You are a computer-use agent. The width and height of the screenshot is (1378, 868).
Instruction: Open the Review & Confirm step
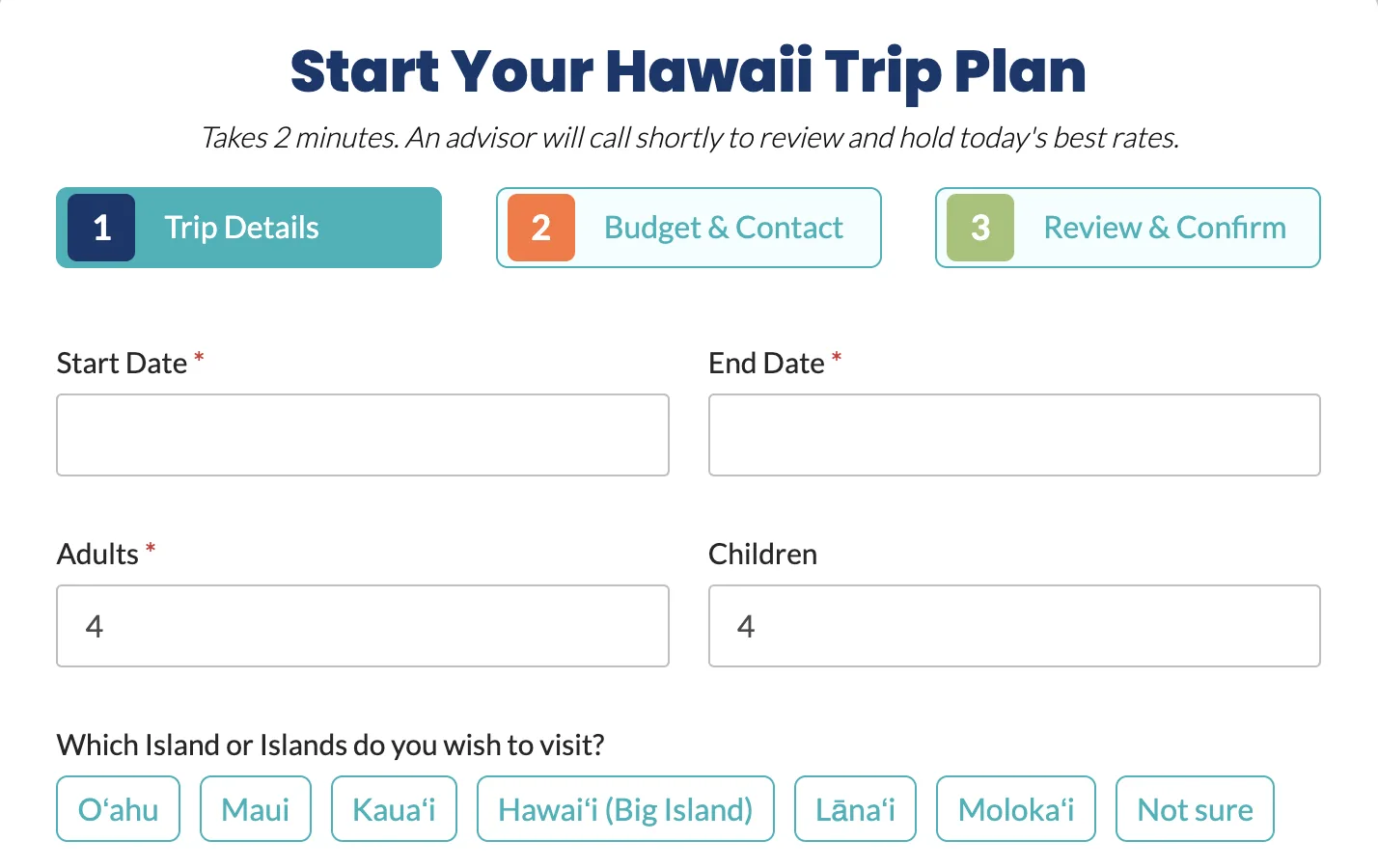(x=1165, y=228)
